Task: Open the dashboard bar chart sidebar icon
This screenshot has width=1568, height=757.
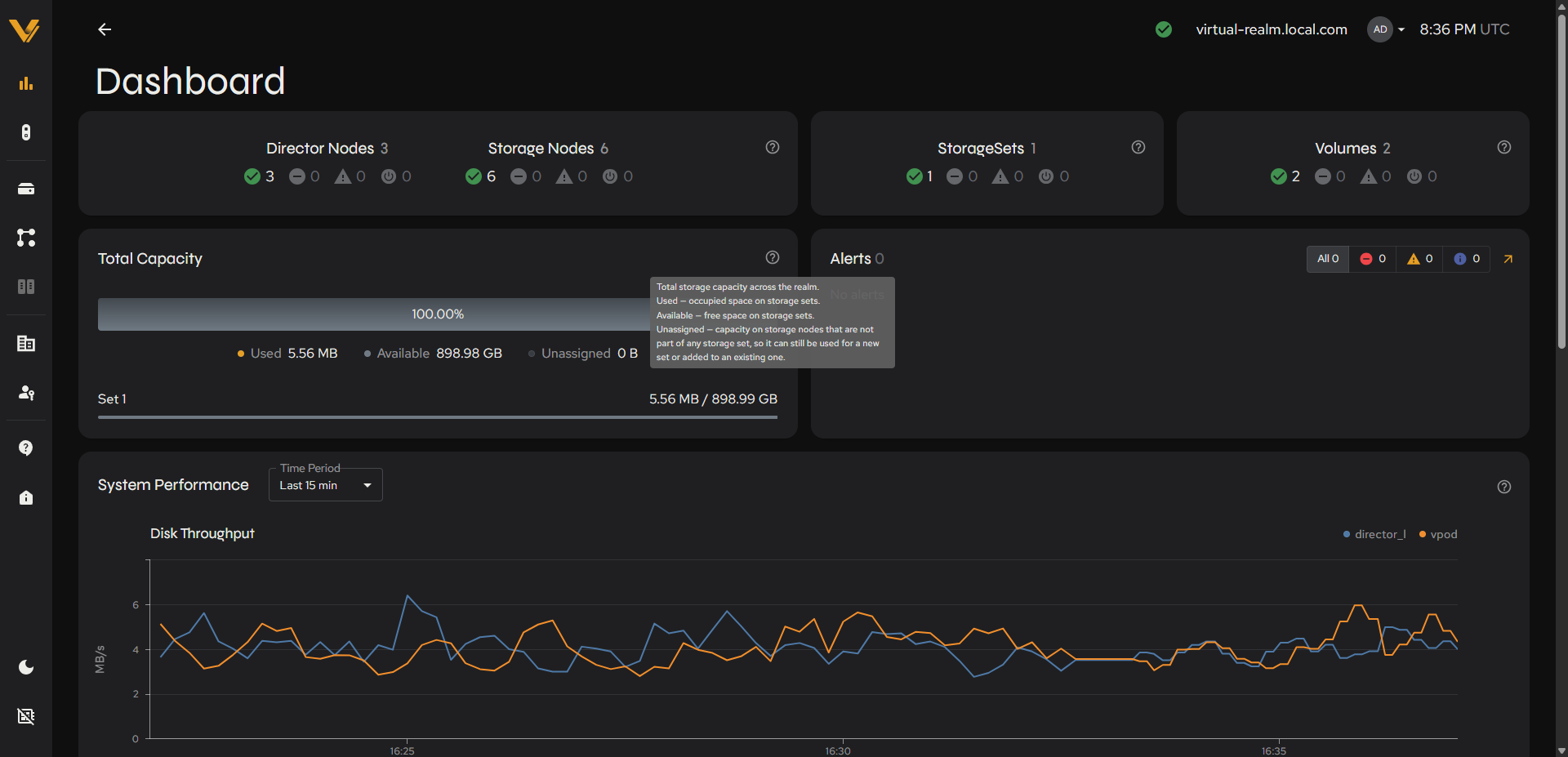Action: [x=26, y=83]
